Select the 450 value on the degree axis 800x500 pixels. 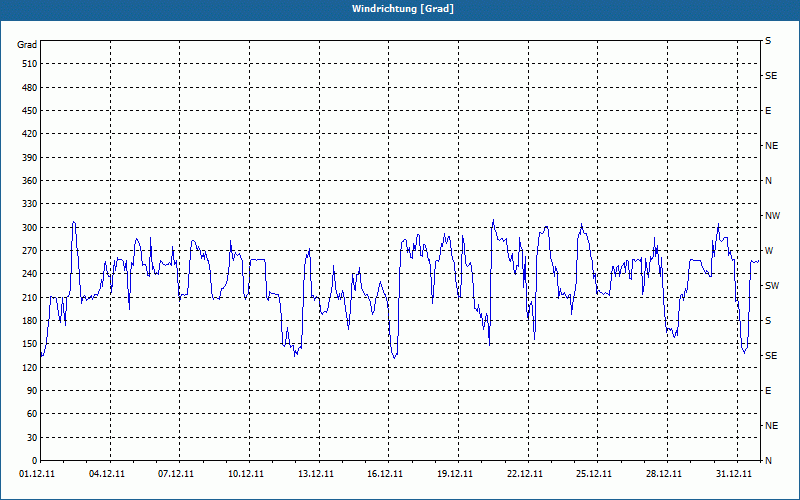click(30, 111)
